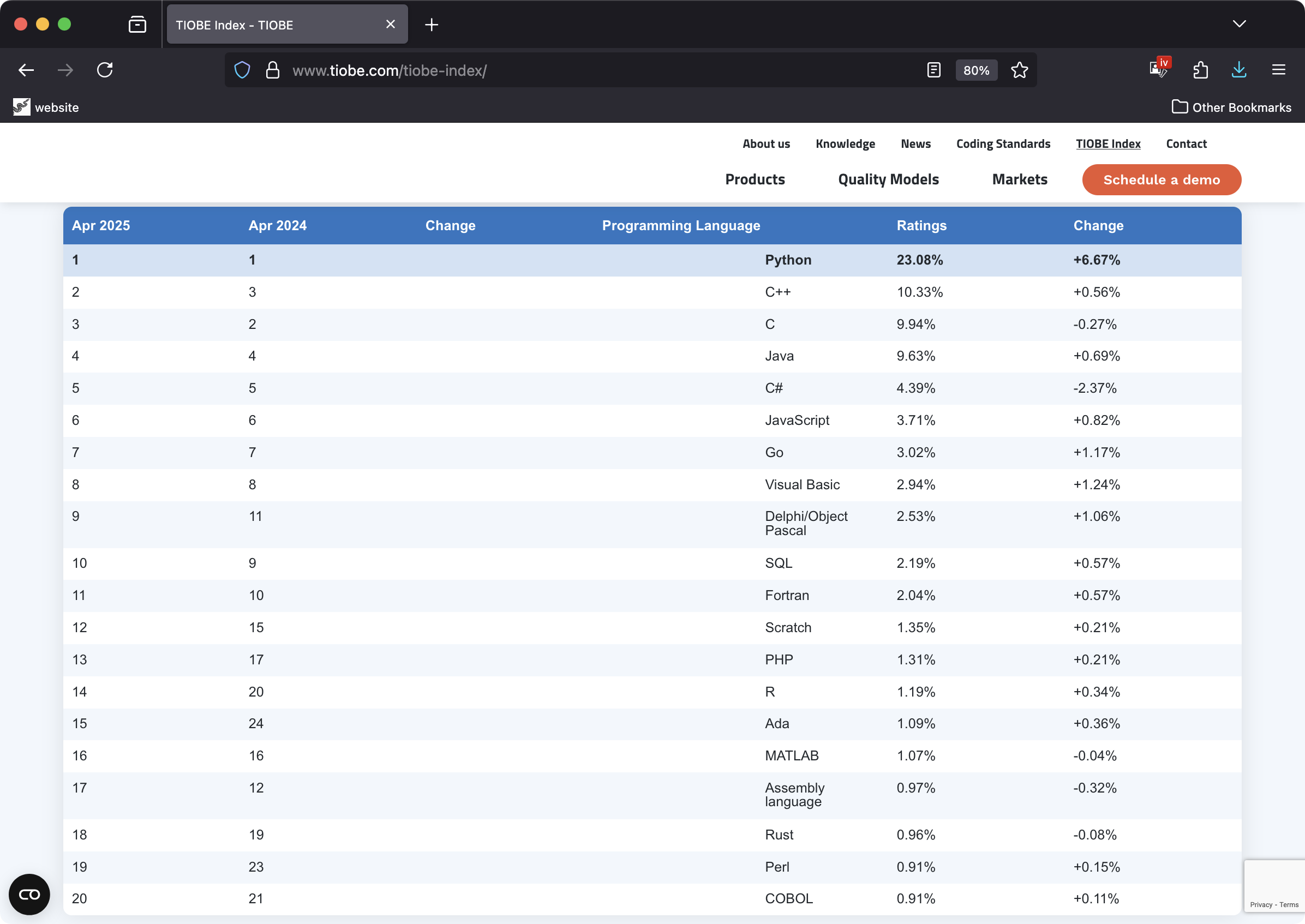Click Python's 23.08% rating

(920, 260)
